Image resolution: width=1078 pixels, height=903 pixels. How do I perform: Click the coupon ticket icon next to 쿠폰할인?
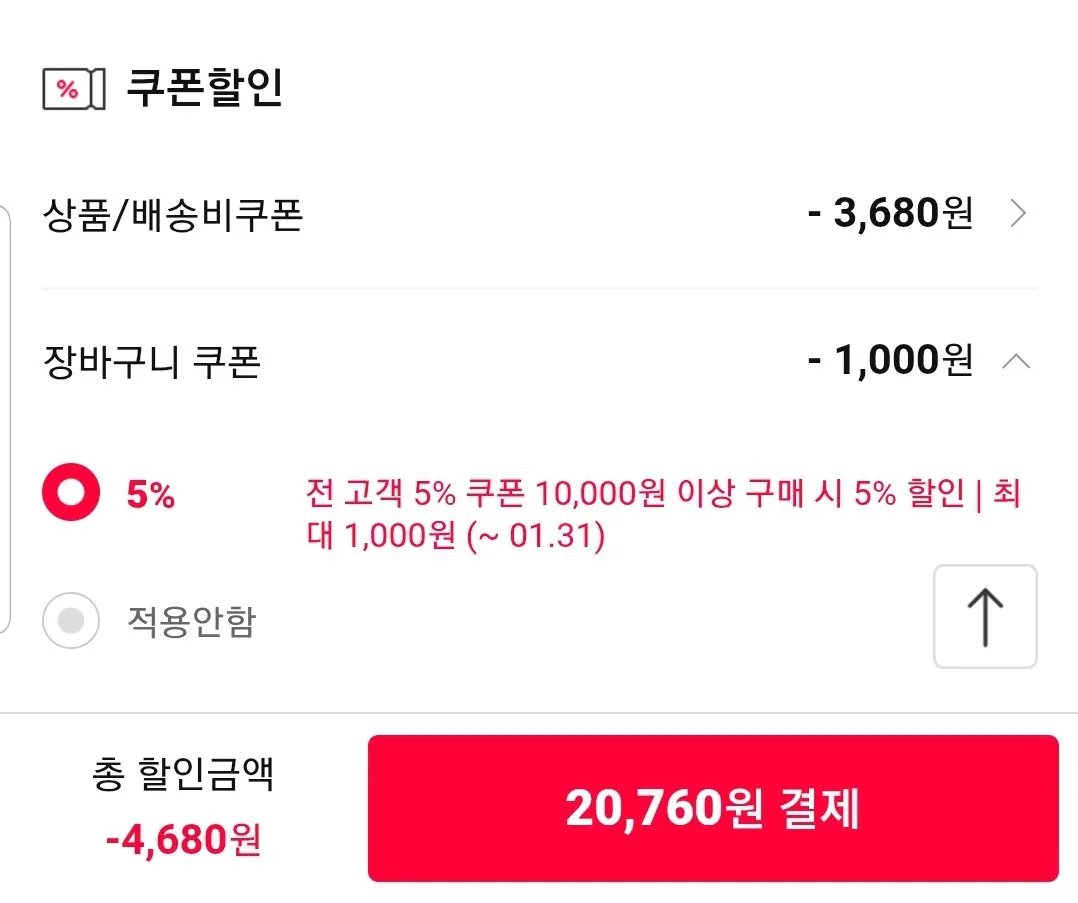(x=71, y=89)
